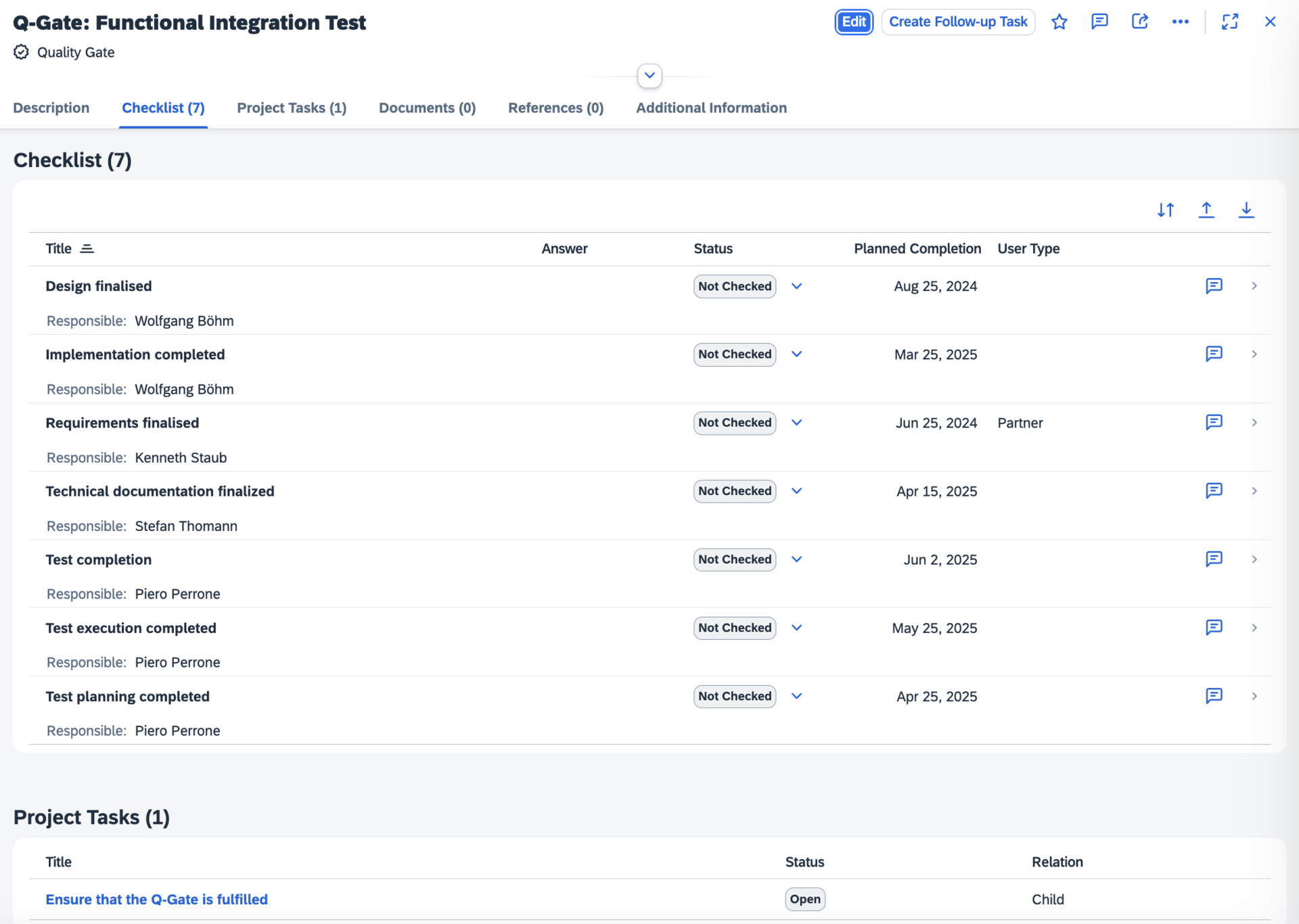Switch to the Project Tasks (1) tab
This screenshot has width=1299, height=924.
(292, 108)
